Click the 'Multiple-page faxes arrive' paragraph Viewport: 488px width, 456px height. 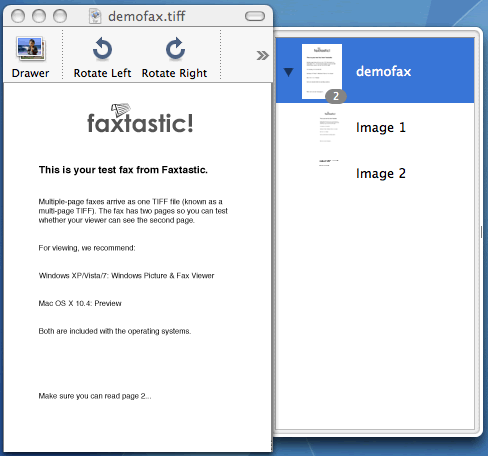[133, 211]
